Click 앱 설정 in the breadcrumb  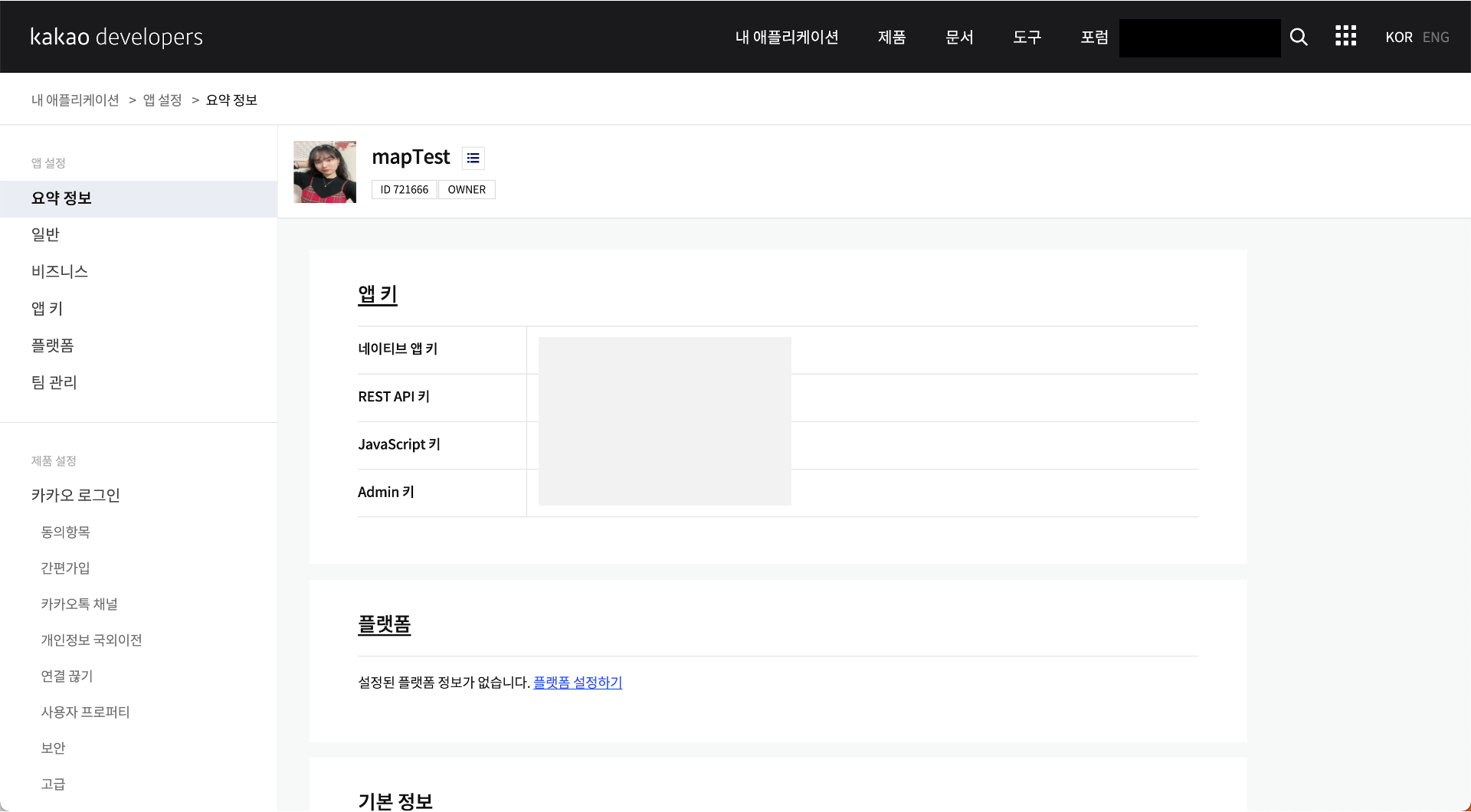point(162,100)
